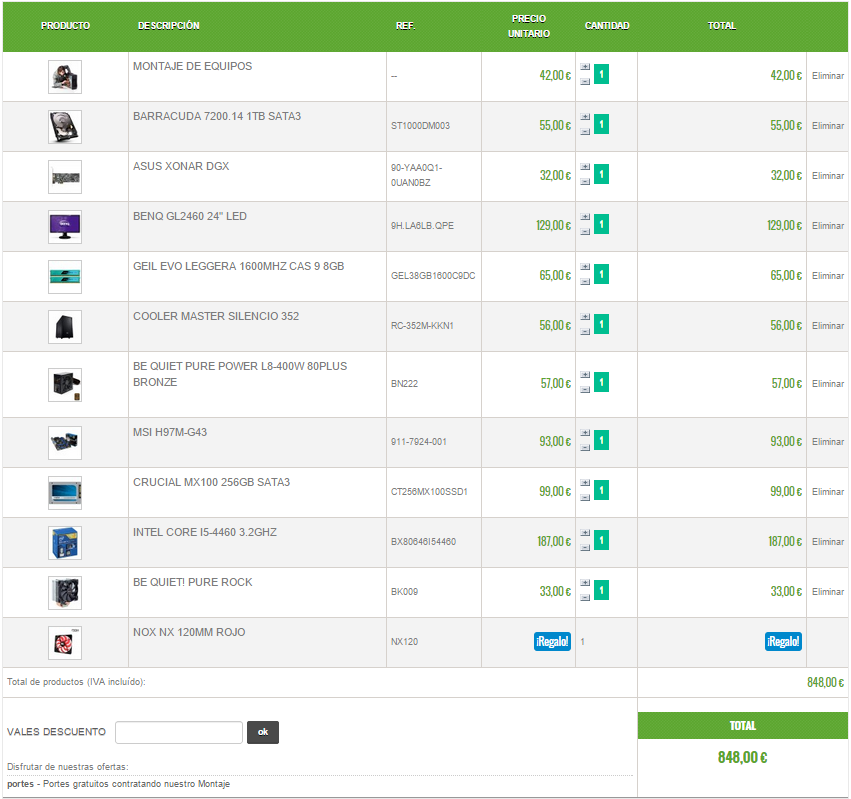Decrease quantity of ASUS Xonar DGX

[585, 181]
